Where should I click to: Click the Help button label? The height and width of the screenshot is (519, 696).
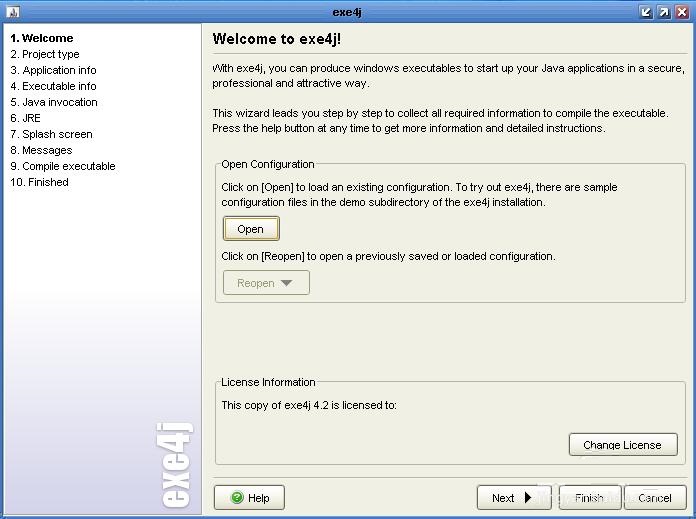coord(258,498)
